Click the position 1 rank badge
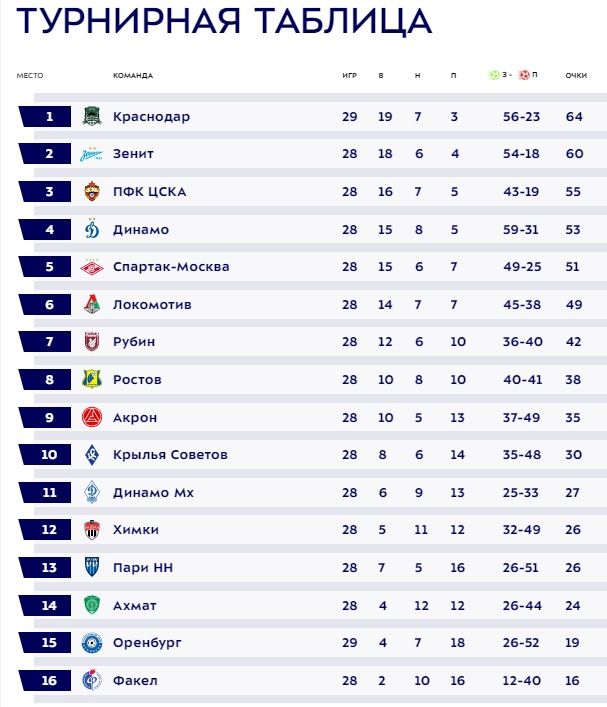This screenshot has height=707, width=607. pos(46,117)
